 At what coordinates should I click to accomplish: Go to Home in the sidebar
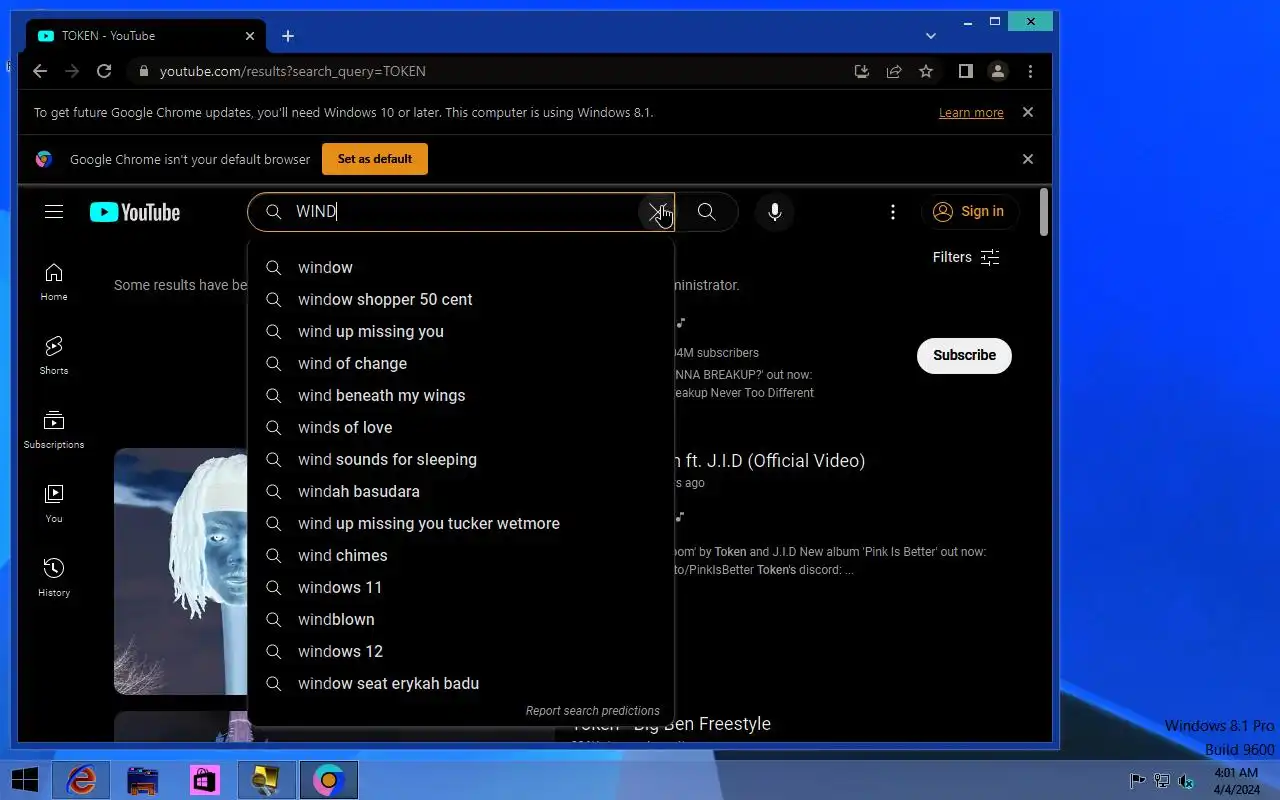click(54, 282)
